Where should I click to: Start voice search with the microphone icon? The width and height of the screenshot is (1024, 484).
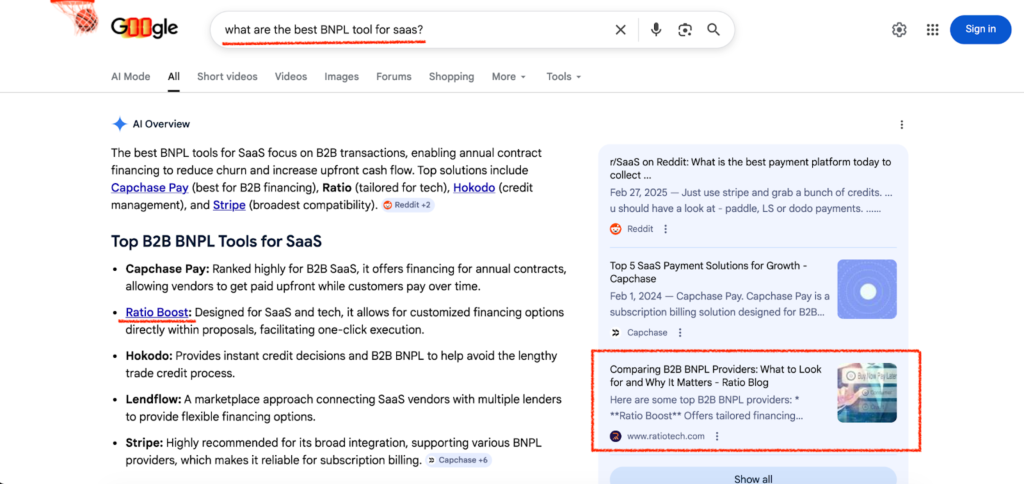pos(656,29)
